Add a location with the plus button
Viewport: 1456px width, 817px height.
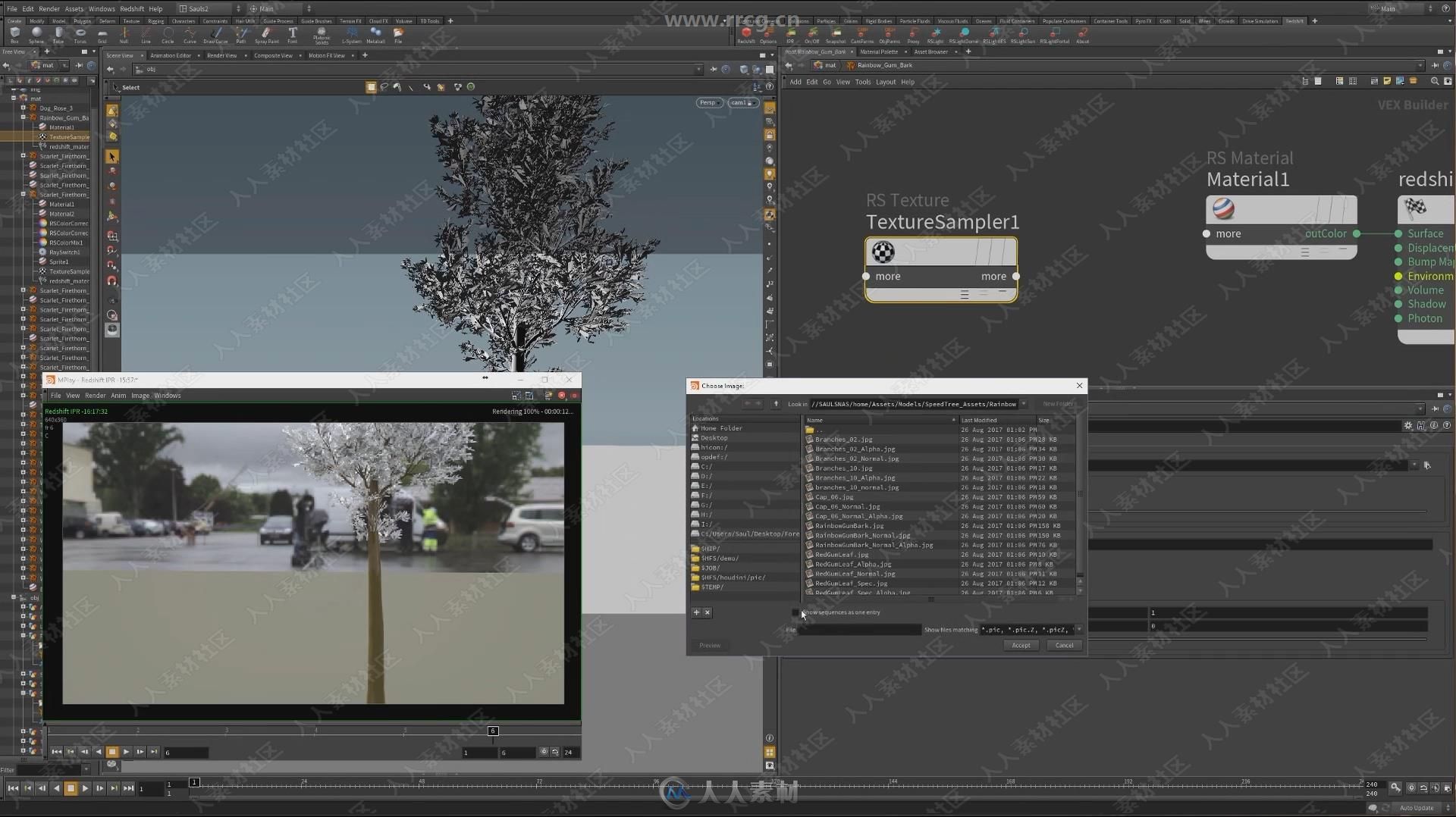tap(696, 612)
